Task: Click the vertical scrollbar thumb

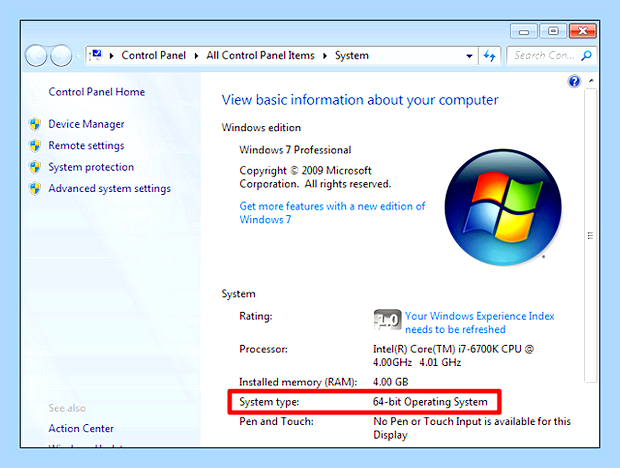Action: [x=590, y=236]
